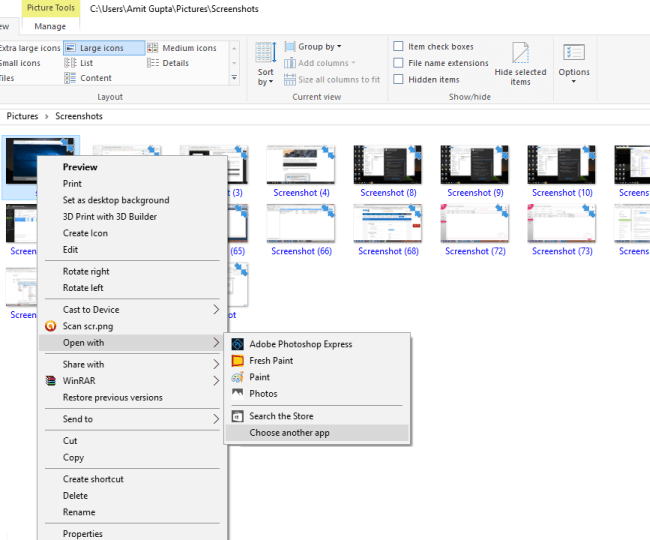Select the Large icons layout icon
650x540 pixels.
tap(70, 48)
